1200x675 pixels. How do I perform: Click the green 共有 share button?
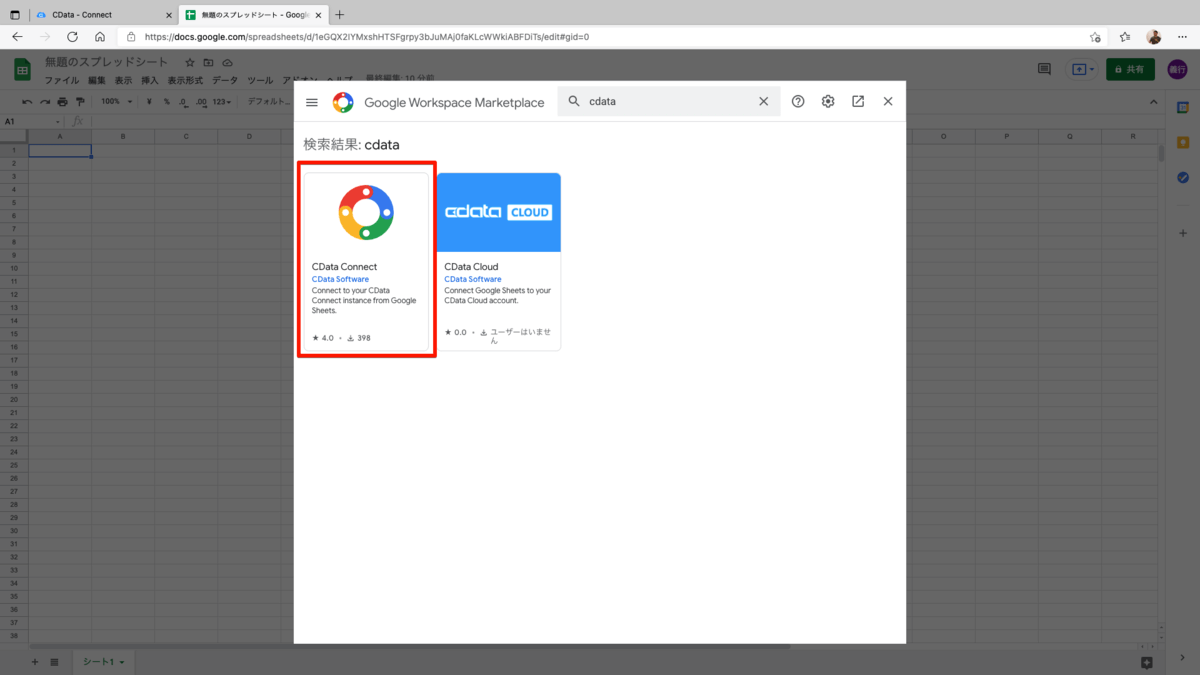click(1130, 69)
